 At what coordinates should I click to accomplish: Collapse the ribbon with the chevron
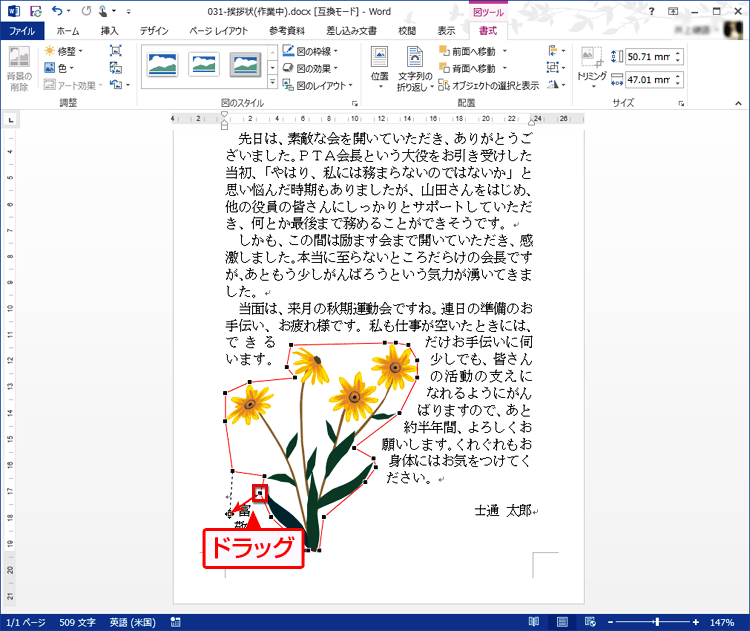pos(739,103)
